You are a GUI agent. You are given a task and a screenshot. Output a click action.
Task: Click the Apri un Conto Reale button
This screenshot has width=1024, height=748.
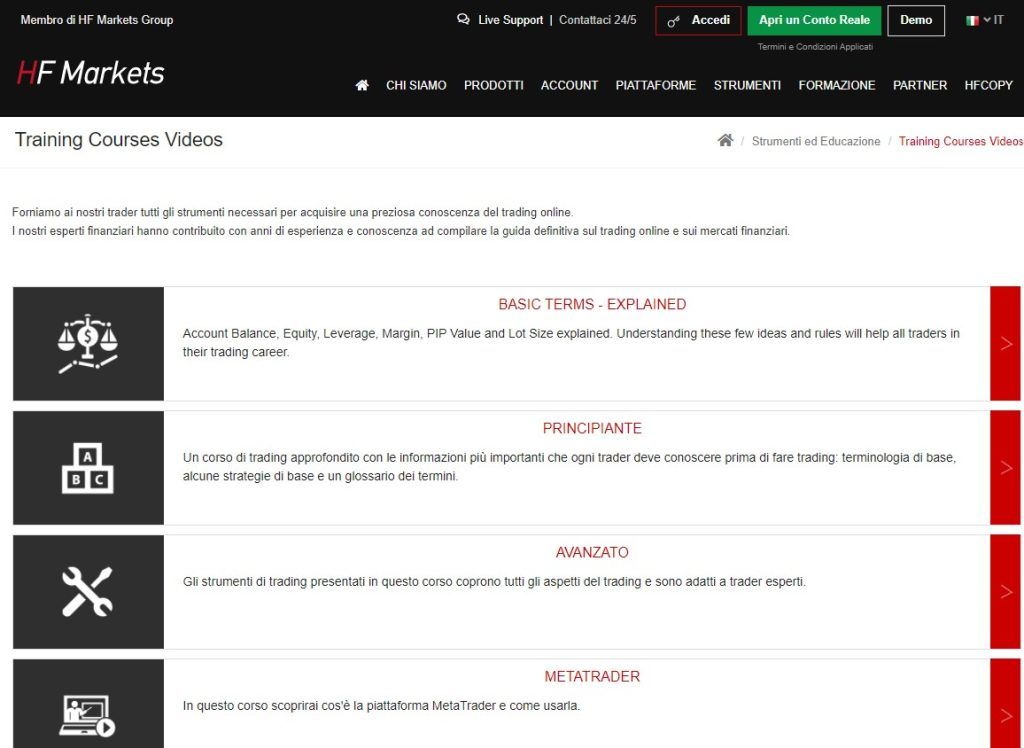(x=814, y=20)
